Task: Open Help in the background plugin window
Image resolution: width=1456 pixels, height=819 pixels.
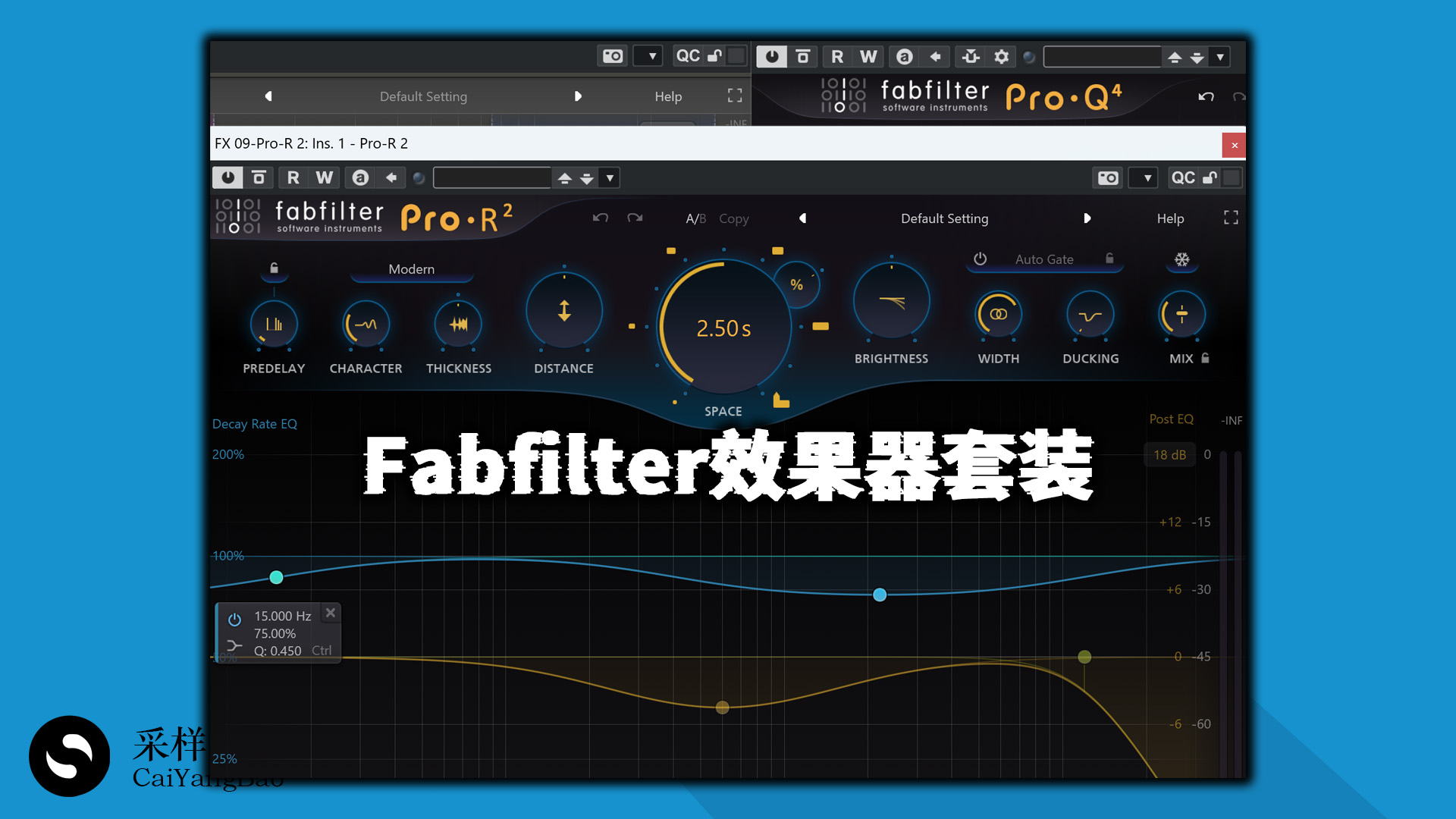Action: pos(668,96)
